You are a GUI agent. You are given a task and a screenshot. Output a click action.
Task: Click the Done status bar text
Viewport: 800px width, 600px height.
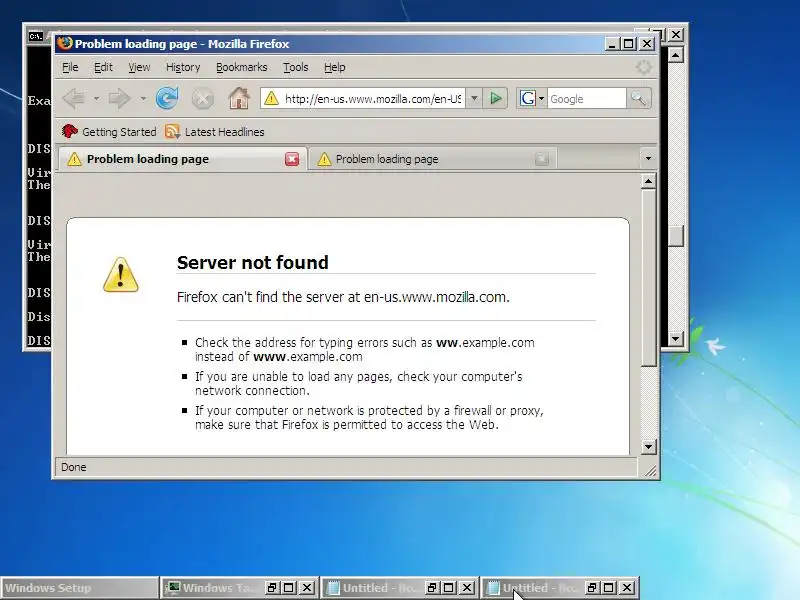click(x=73, y=467)
